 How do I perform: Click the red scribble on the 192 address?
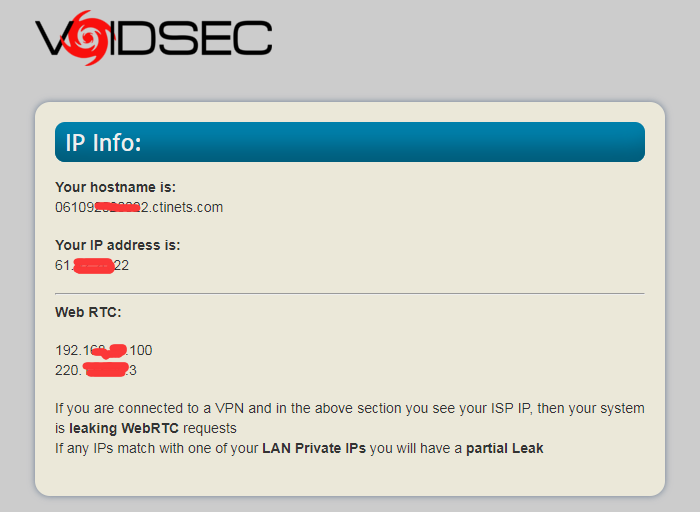(109, 351)
